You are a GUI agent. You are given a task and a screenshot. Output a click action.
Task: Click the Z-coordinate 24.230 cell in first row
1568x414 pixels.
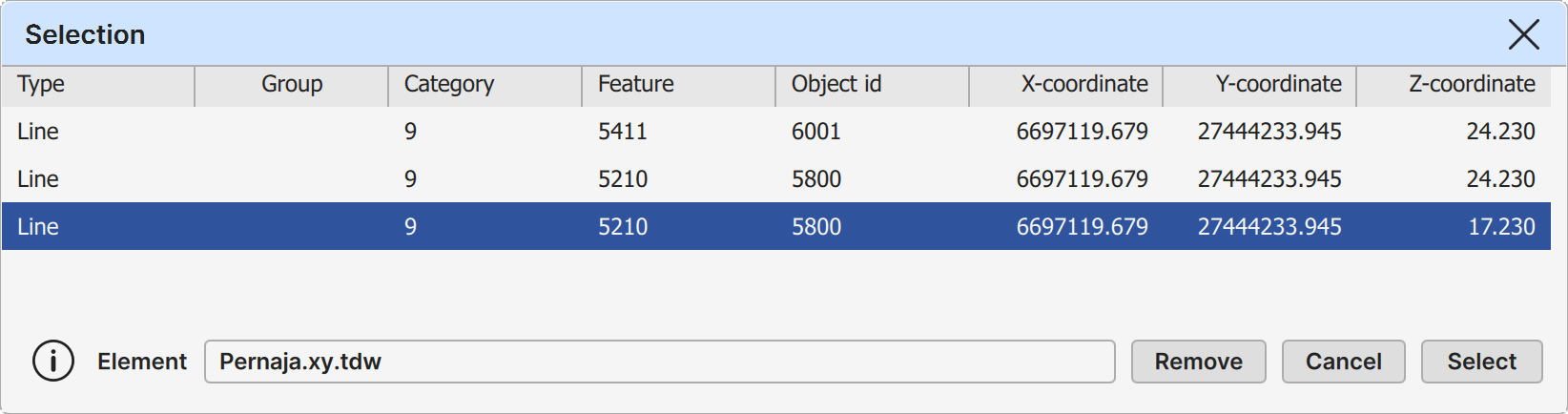pos(1500,132)
